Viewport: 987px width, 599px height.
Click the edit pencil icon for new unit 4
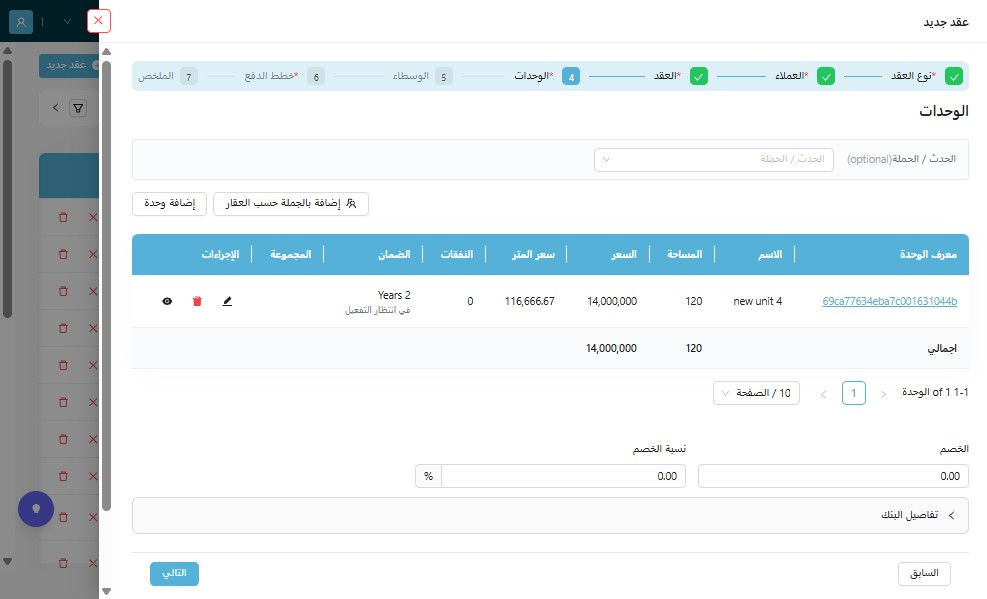pos(227,301)
